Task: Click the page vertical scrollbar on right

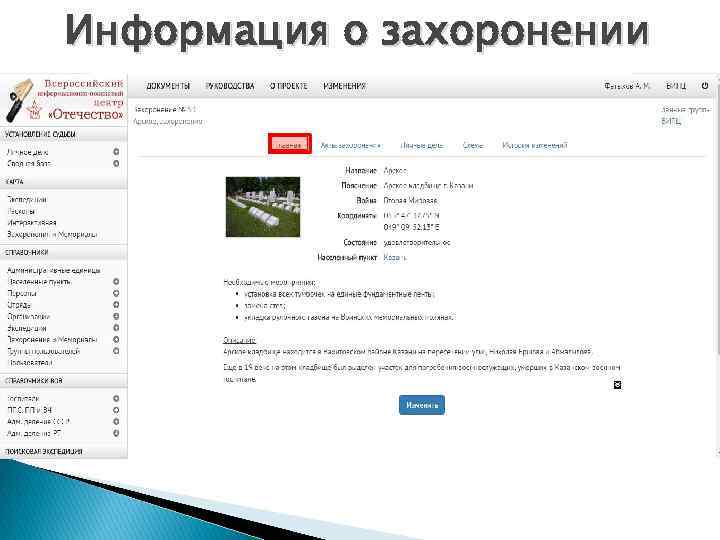Action: (x=717, y=216)
